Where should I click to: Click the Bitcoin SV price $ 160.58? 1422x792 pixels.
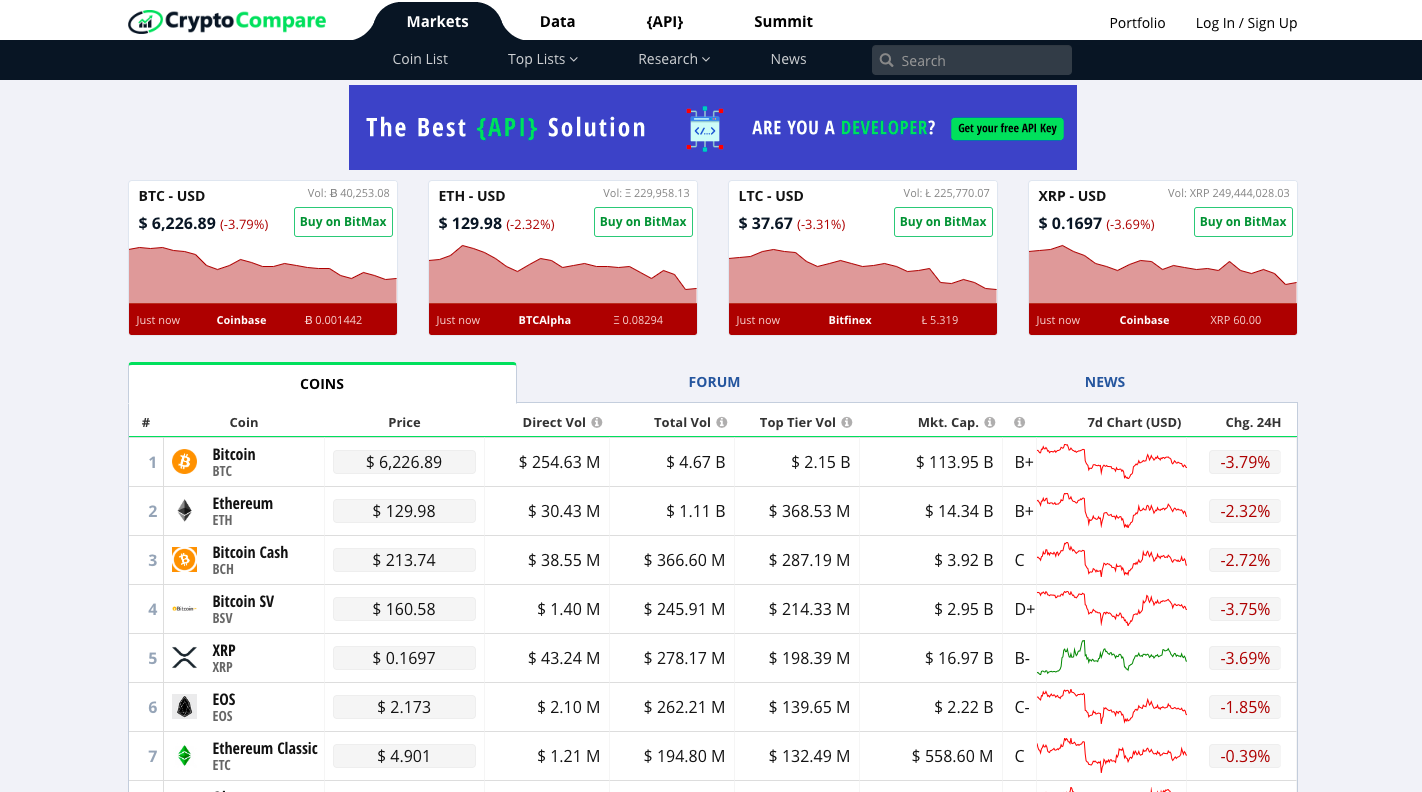[404, 609]
